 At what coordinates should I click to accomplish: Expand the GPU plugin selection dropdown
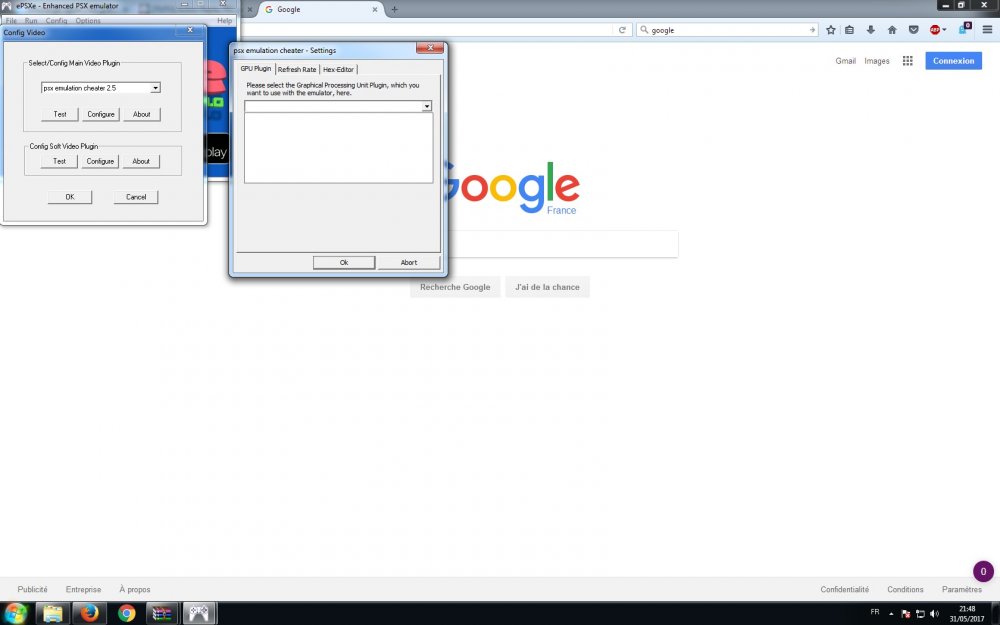point(427,107)
